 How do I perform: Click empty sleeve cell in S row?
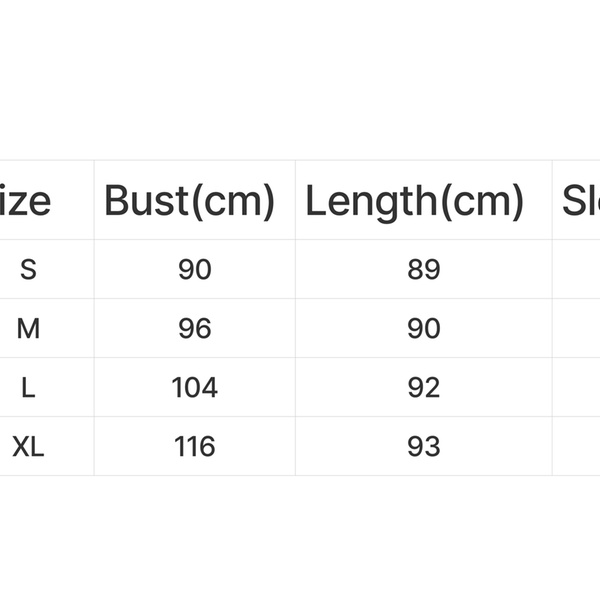(x=577, y=269)
